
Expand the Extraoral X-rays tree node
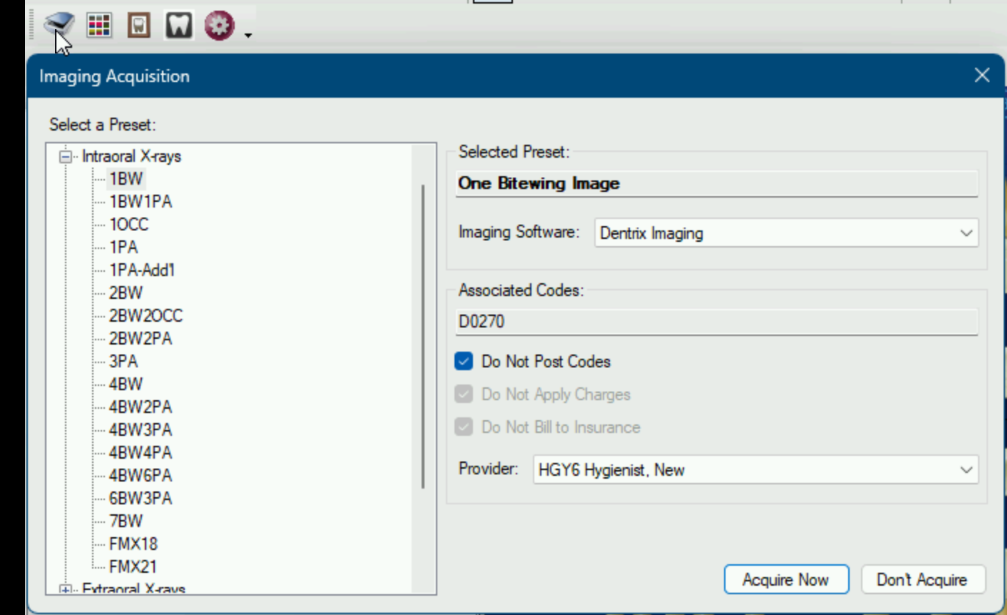(66, 589)
